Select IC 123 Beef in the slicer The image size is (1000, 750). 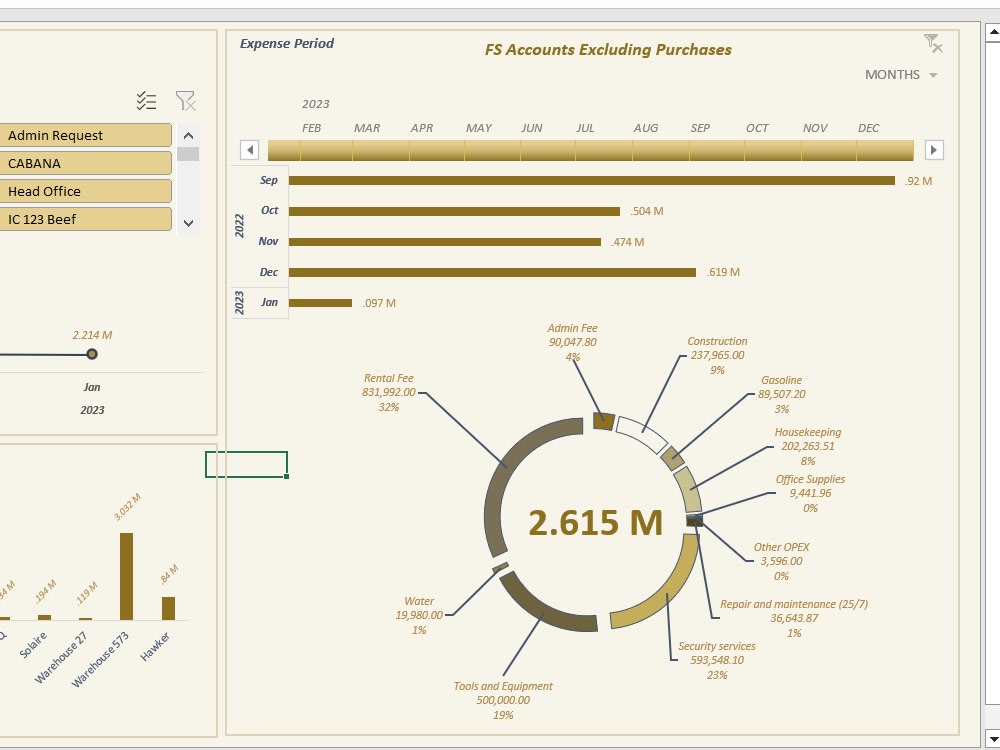point(86,219)
